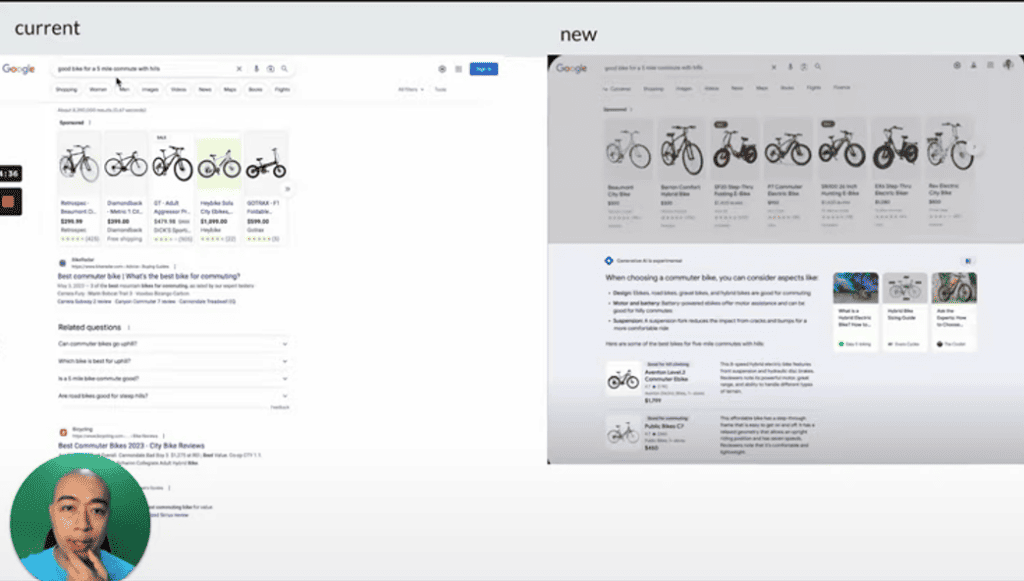The height and width of the screenshot is (581, 1024).
Task: Click the Lens image search icon, current layout
Action: click(x=270, y=69)
